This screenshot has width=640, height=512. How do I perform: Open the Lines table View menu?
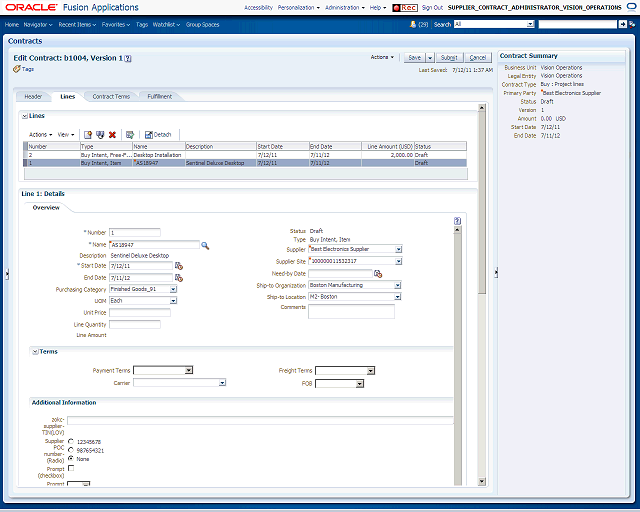(66, 135)
